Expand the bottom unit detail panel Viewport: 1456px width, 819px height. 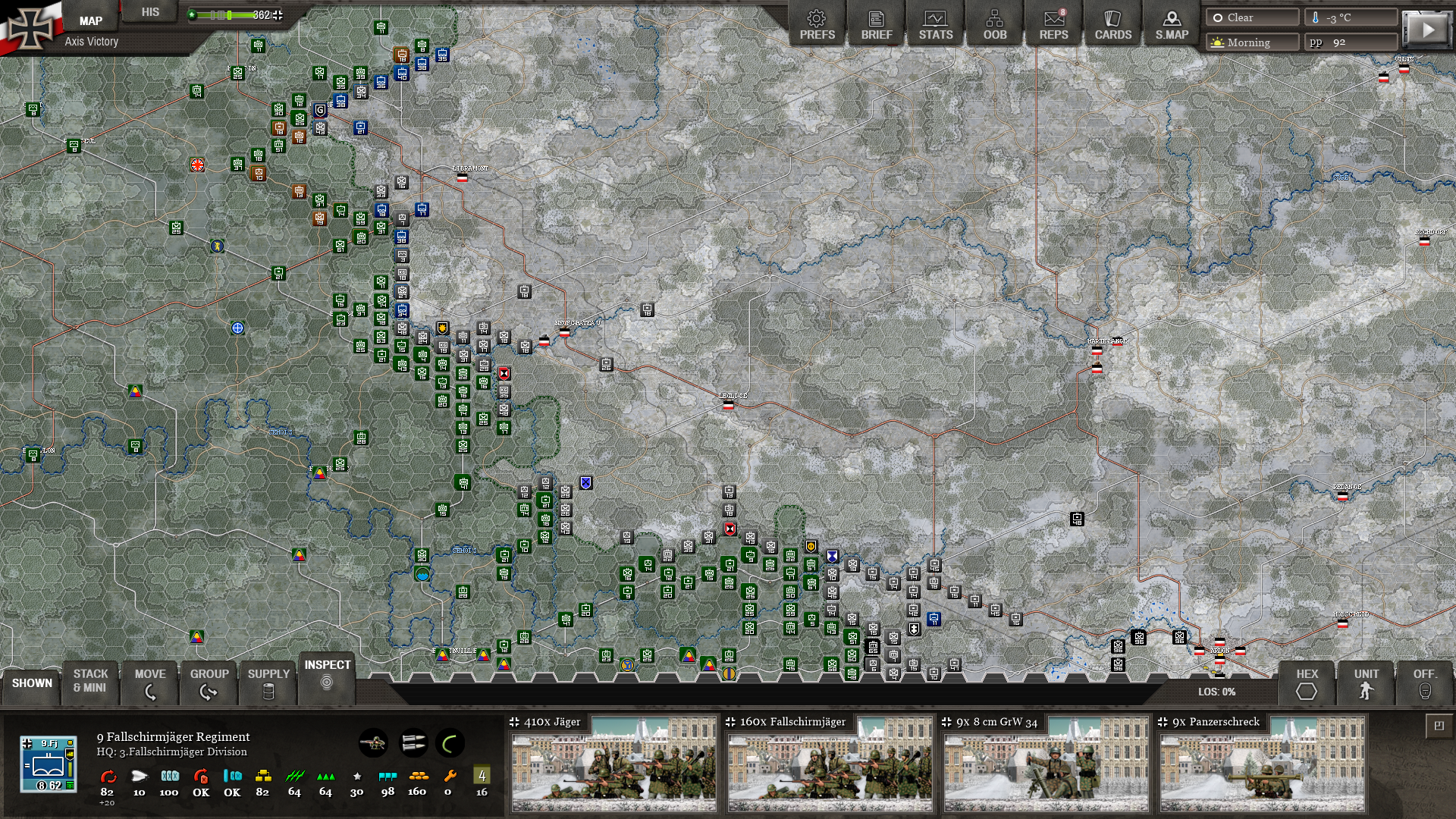click(x=1439, y=726)
